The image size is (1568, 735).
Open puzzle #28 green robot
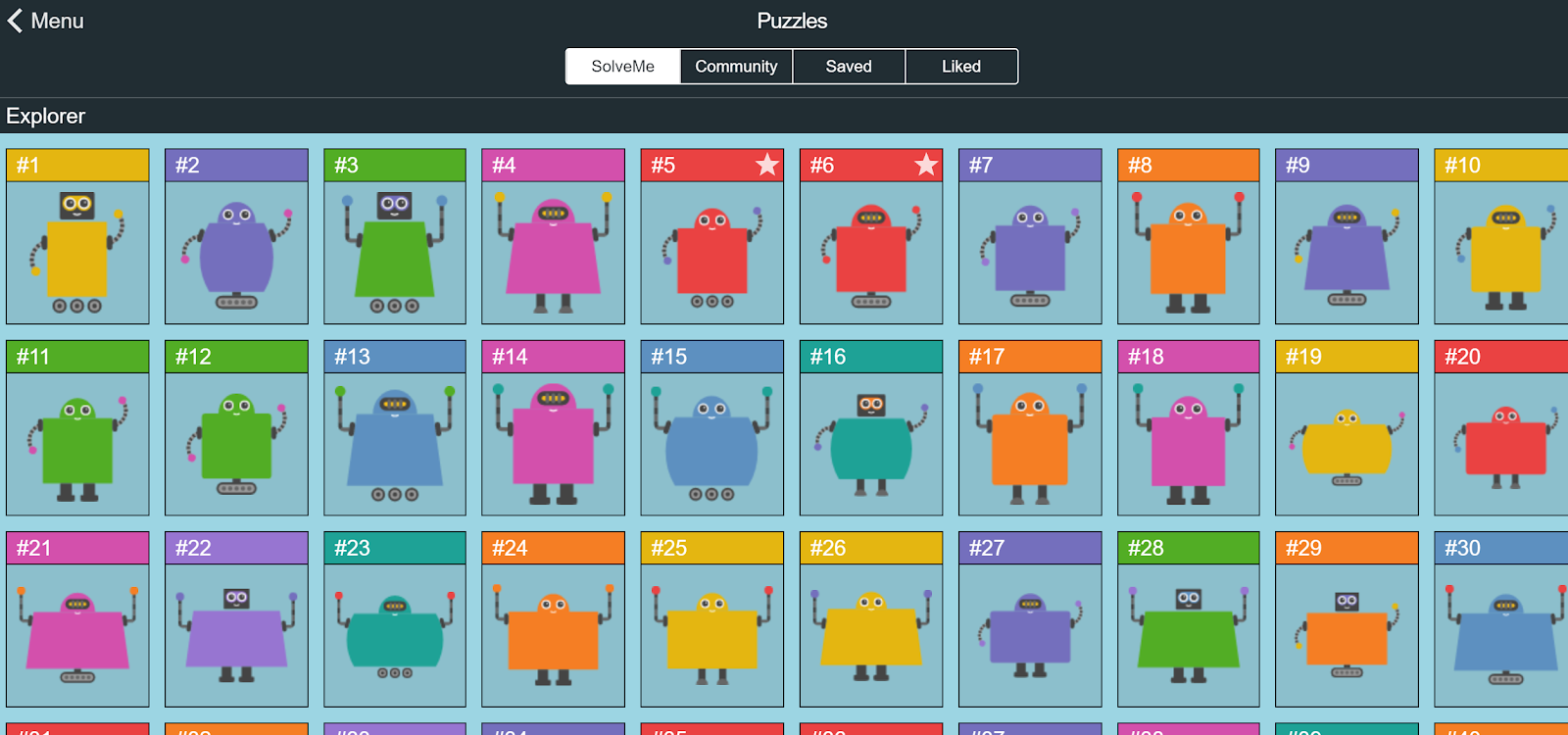tap(1189, 619)
